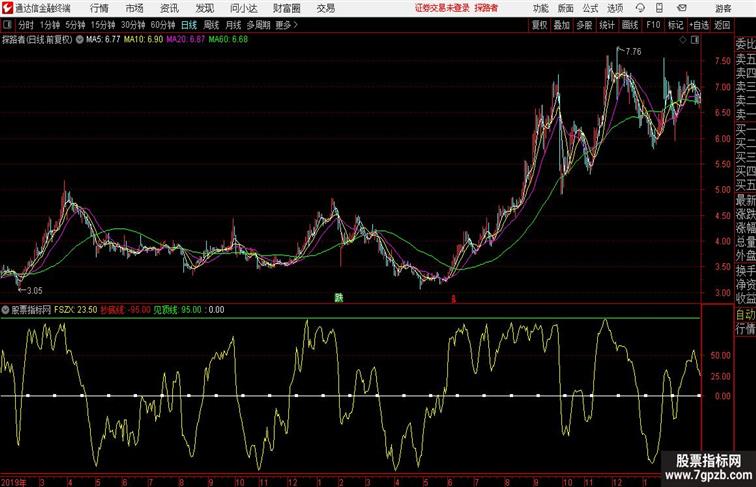Click the green 跌 marker under the chart

click(339, 298)
